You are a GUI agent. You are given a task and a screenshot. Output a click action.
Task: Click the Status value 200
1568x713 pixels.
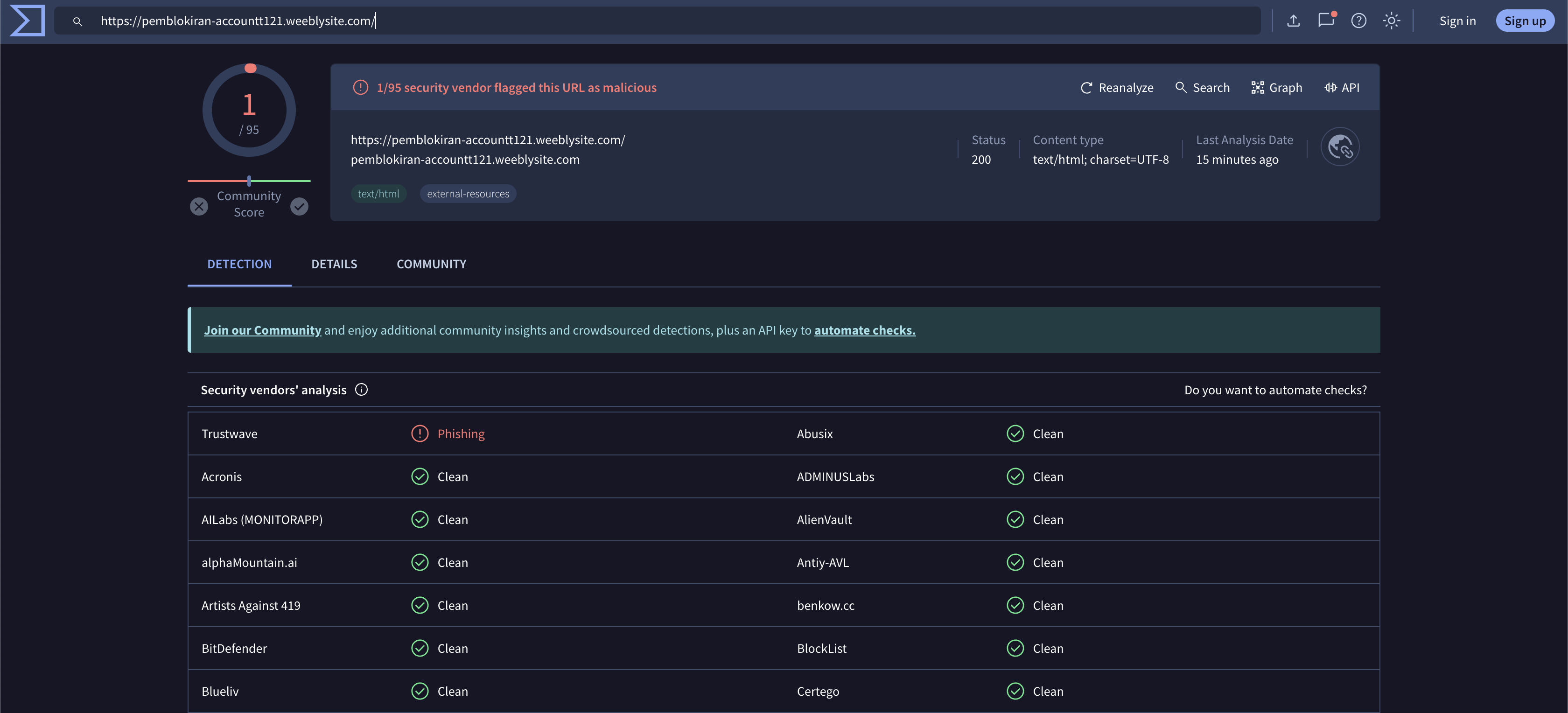(981, 160)
